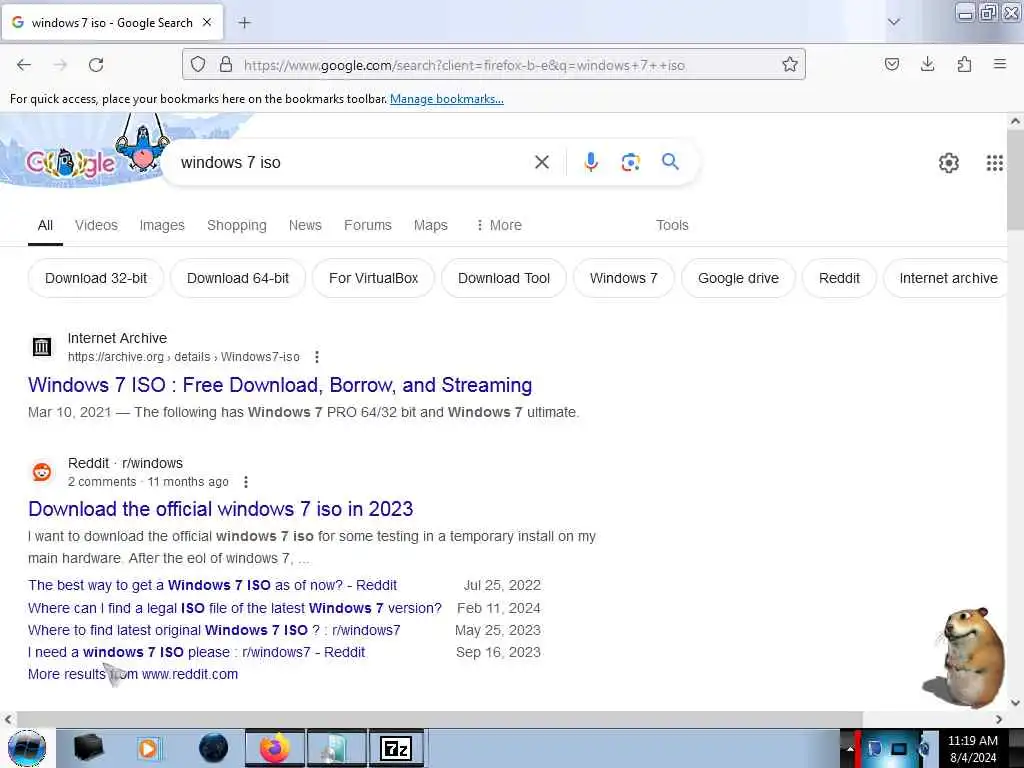Open Windows 7 ISO Free Download result
This screenshot has height=768, width=1024.
280,385
